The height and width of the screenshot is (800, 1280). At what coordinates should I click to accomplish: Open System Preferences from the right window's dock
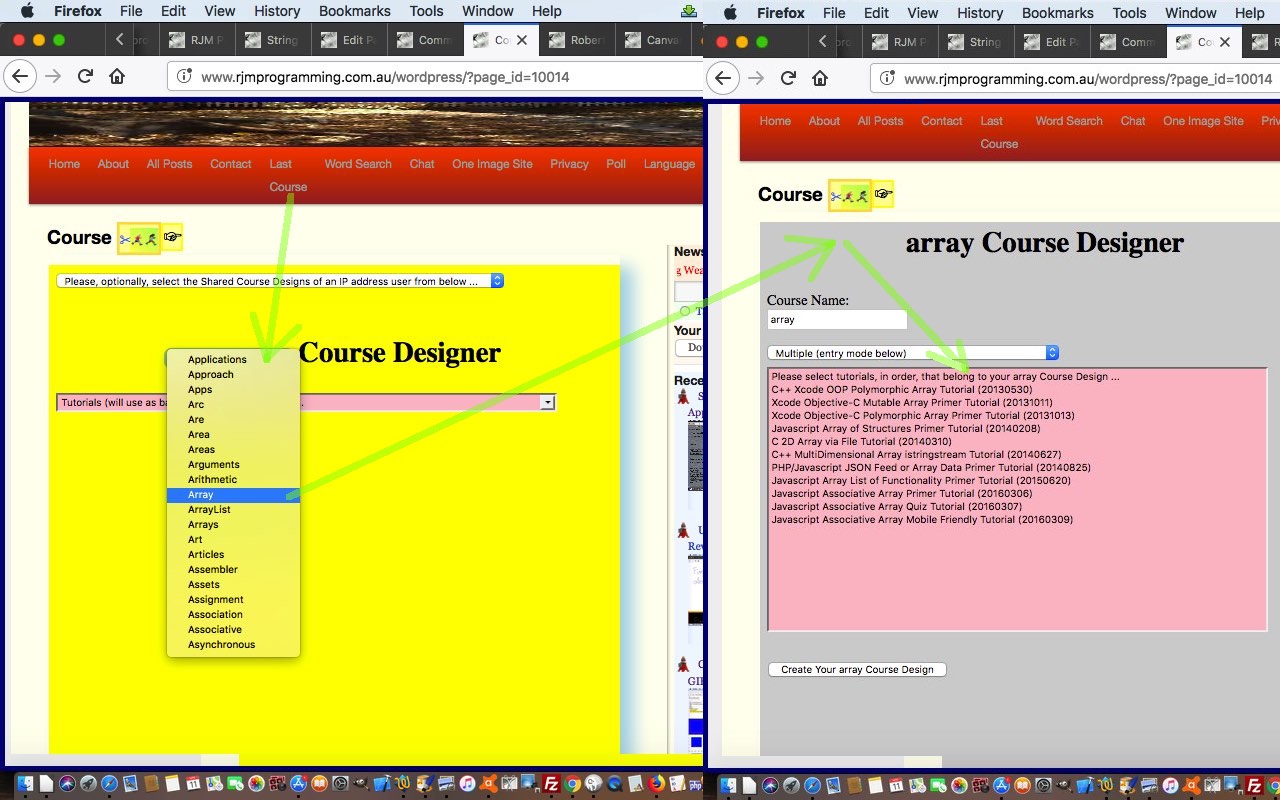coord(1044,786)
